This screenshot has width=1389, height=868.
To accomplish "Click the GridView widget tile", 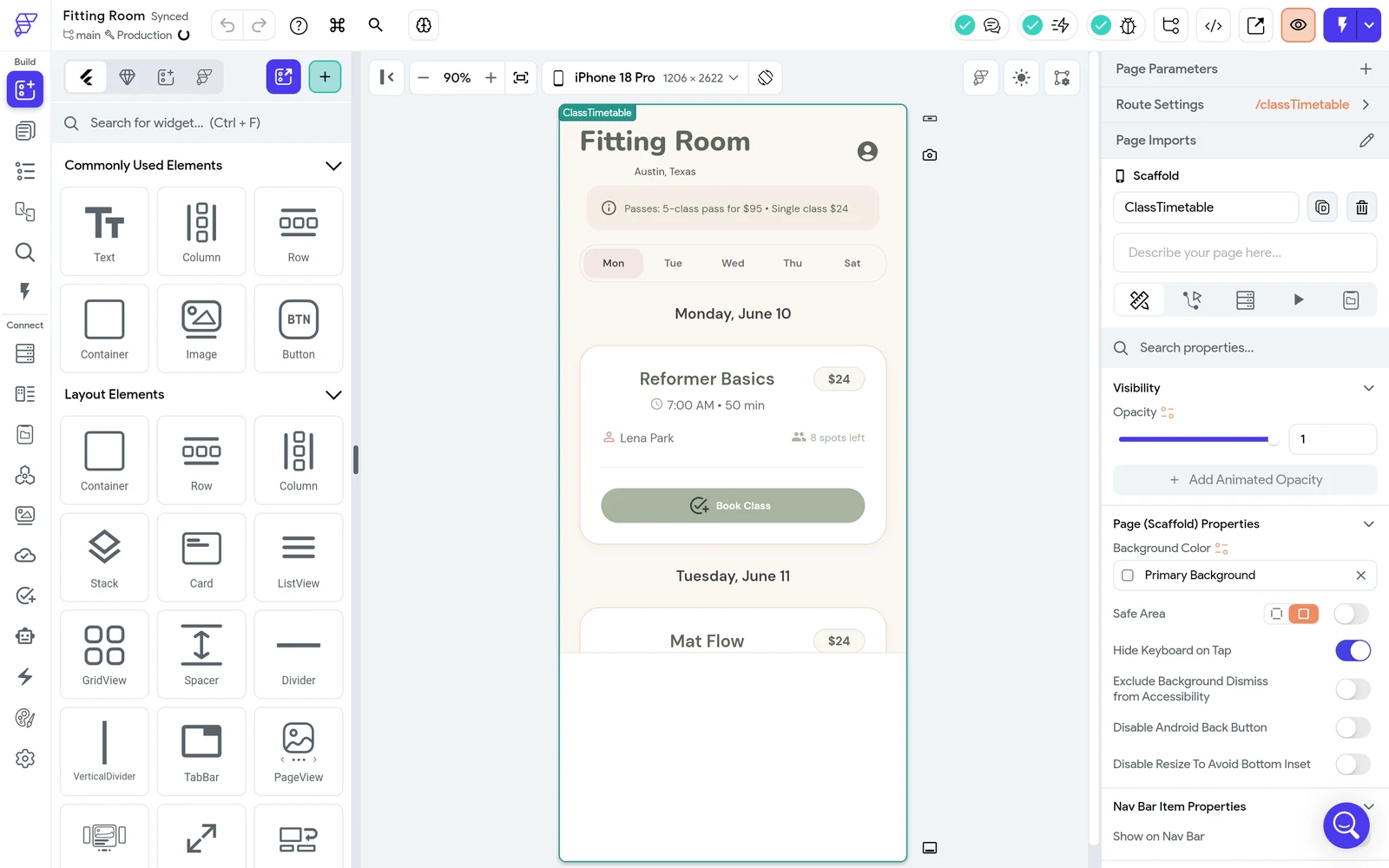I will pyautogui.click(x=104, y=654).
